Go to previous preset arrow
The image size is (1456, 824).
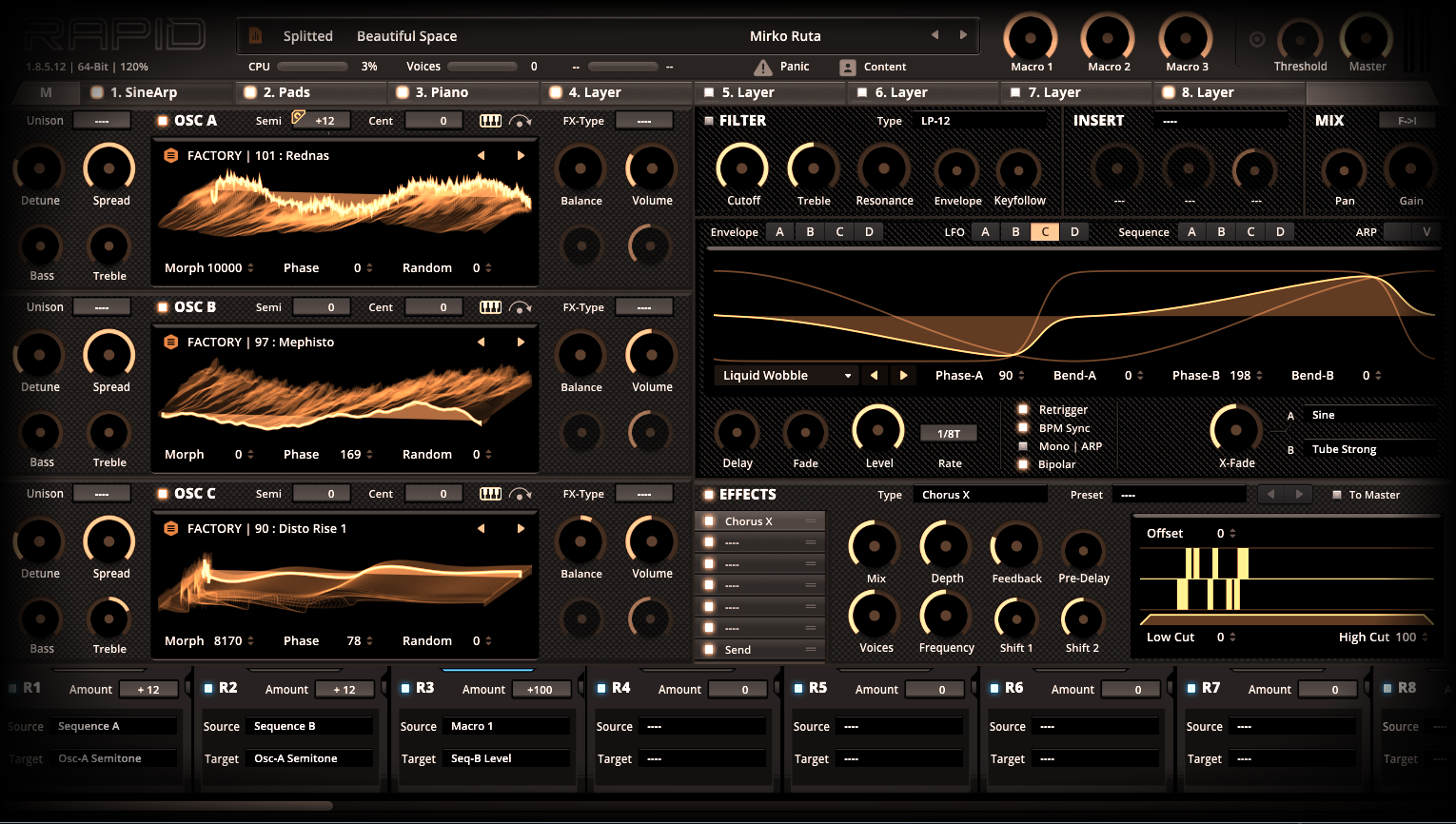[935, 35]
